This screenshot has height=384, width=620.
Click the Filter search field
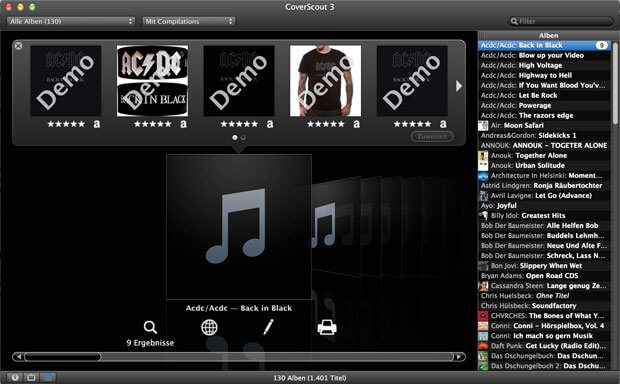pyautogui.click(x=560, y=21)
